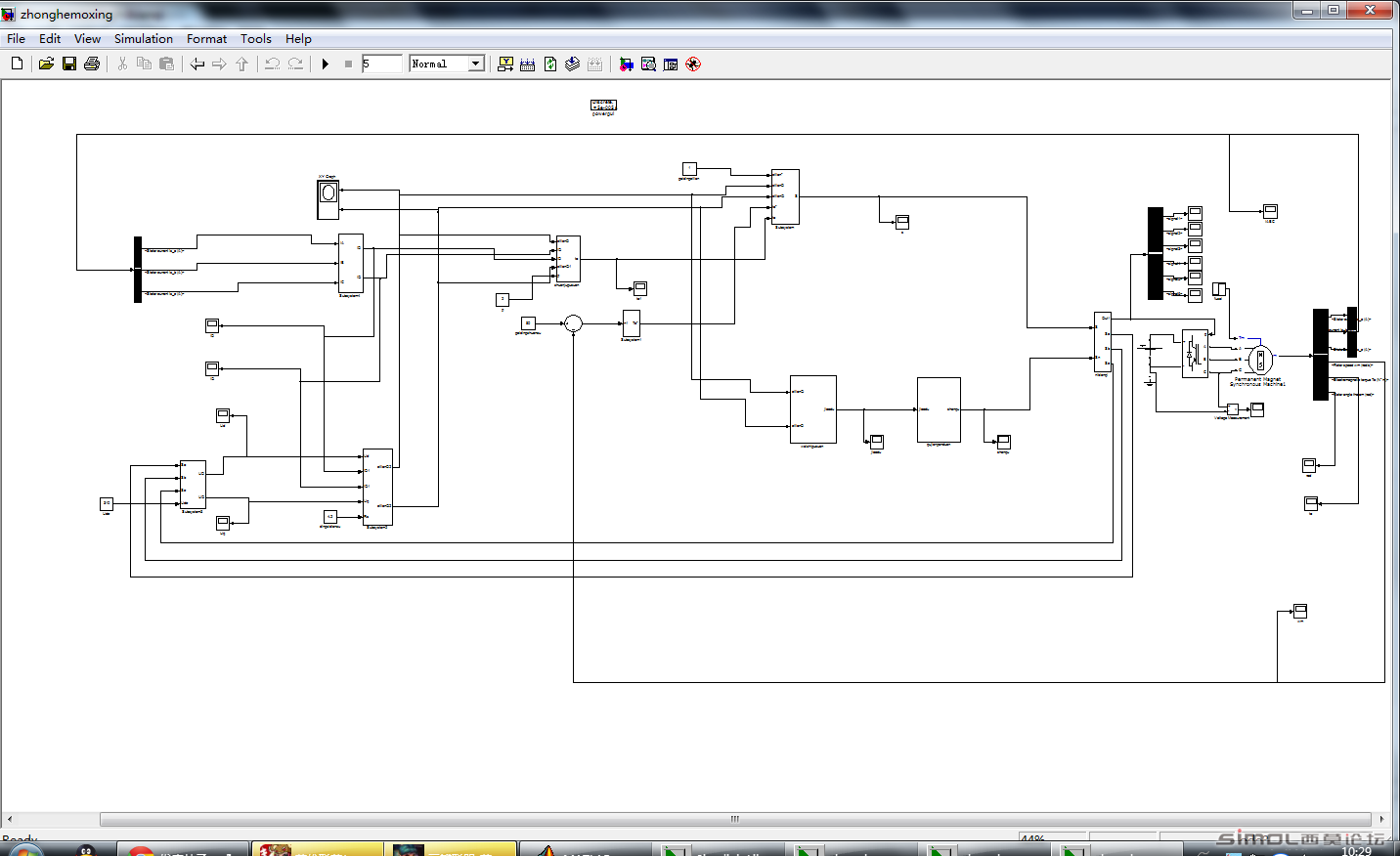The height and width of the screenshot is (856, 1400).
Task: Toggle the Model Browser icon
Action: [x=671, y=64]
